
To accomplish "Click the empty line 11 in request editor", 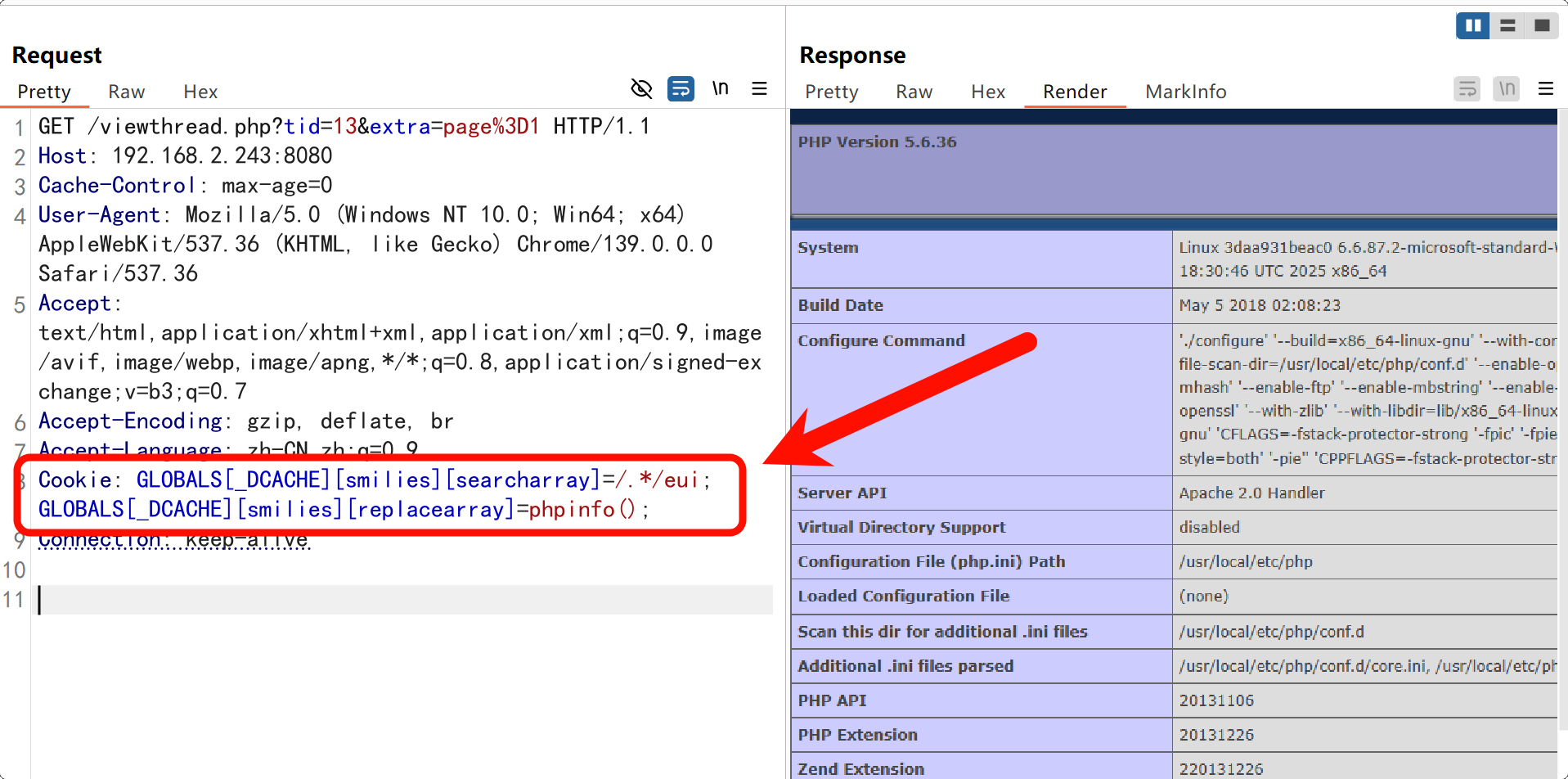I will pos(401,600).
